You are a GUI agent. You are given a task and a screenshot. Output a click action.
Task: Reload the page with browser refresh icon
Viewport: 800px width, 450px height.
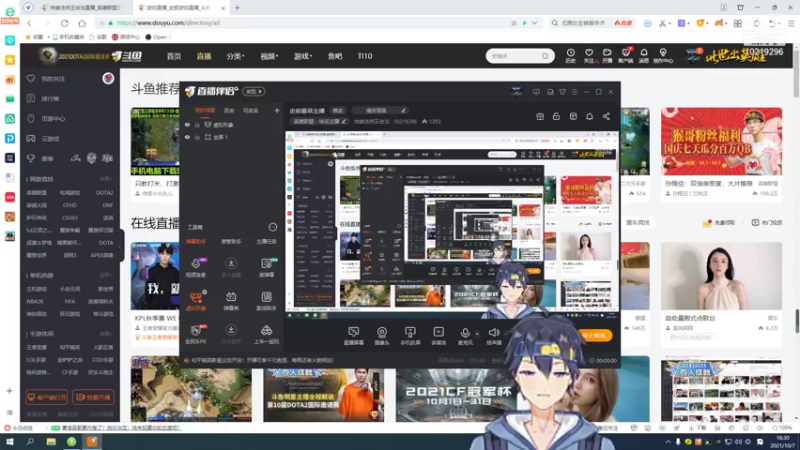pos(64,23)
